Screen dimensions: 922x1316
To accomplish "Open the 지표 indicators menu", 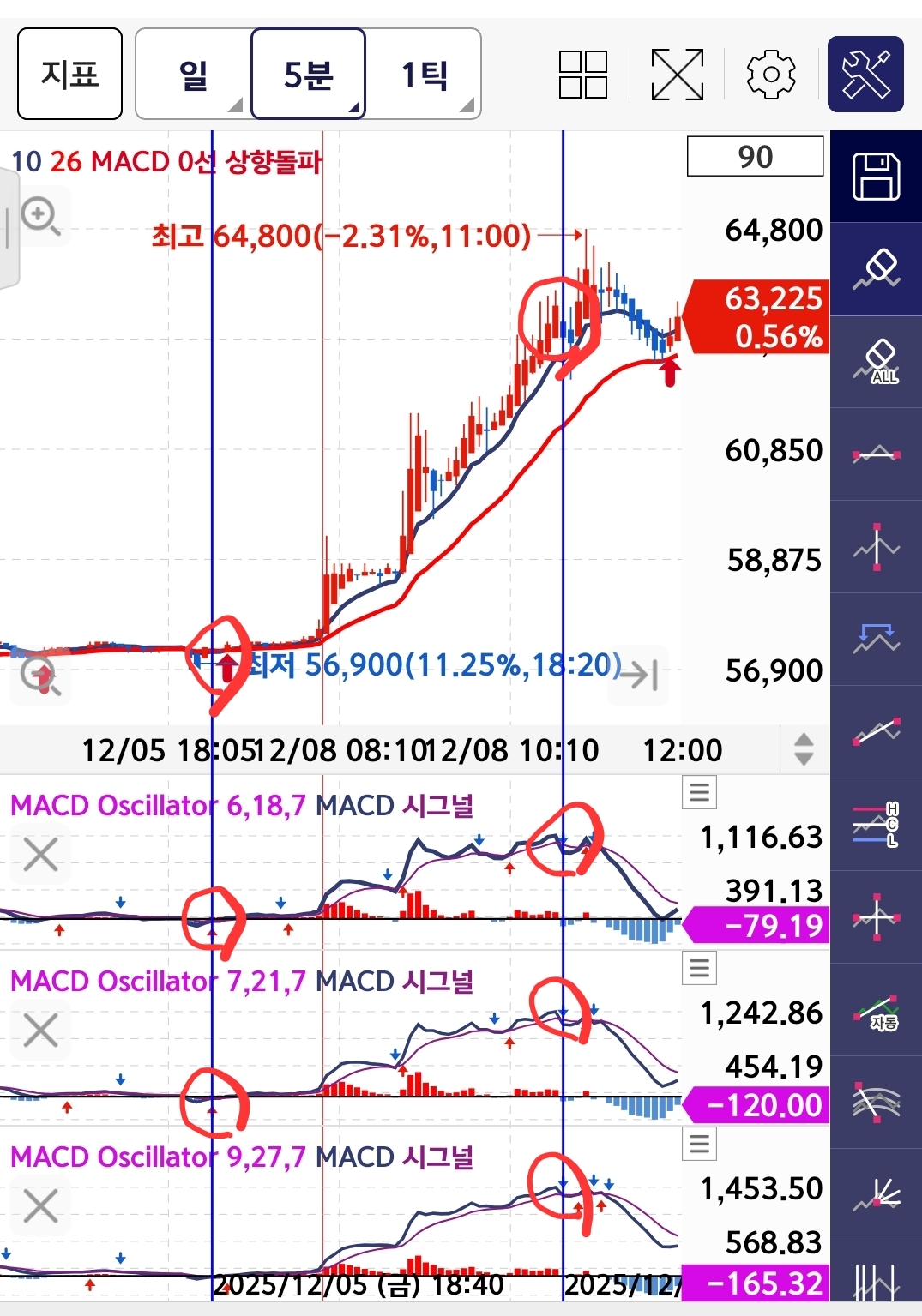I will tap(69, 75).
